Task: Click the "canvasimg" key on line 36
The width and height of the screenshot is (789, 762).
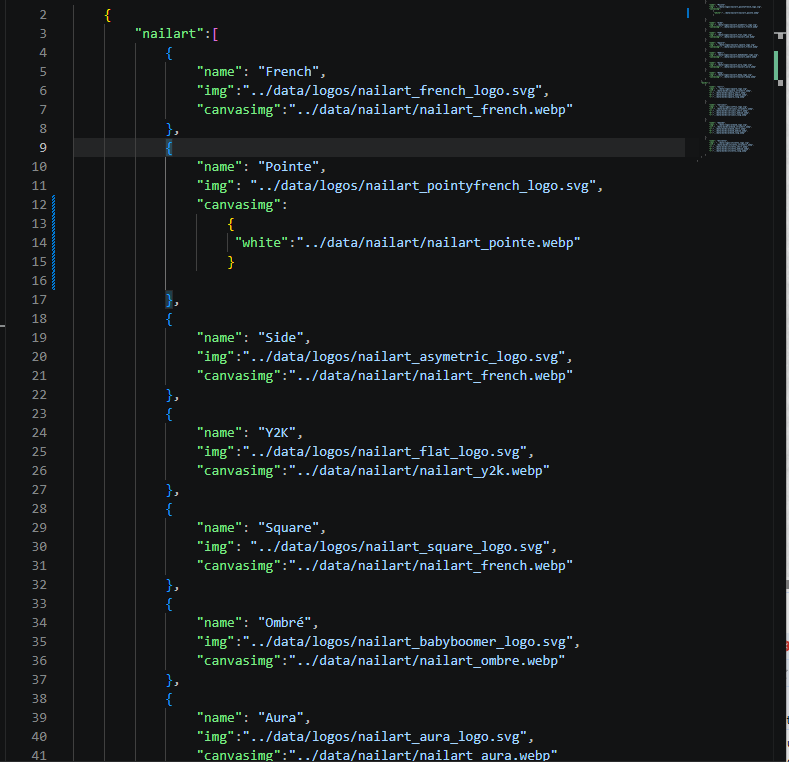Action: (239, 661)
